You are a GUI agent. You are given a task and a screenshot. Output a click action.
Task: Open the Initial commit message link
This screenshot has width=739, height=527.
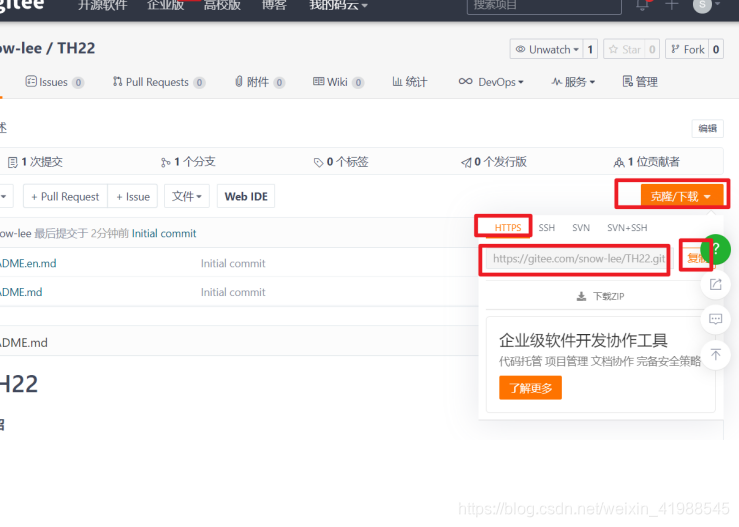coord(164,233)
